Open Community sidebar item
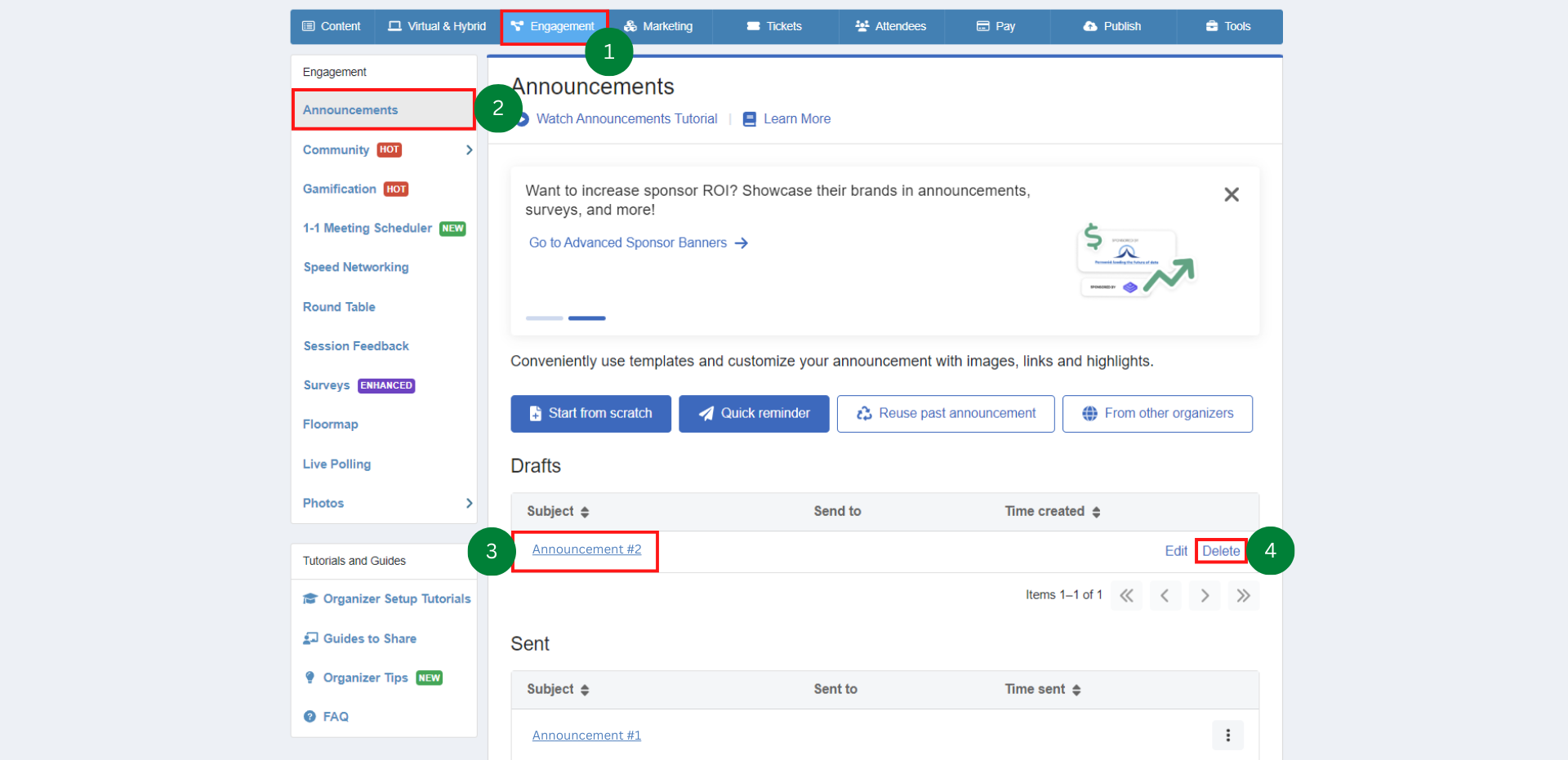Image resolution: width=1568 pixels, height=760 pixels. pos(336,150)
